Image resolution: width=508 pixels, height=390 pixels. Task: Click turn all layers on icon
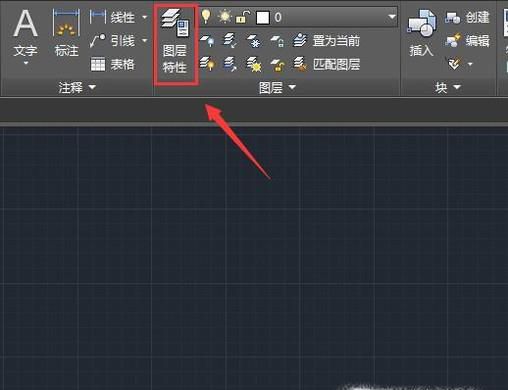(207, 63)
